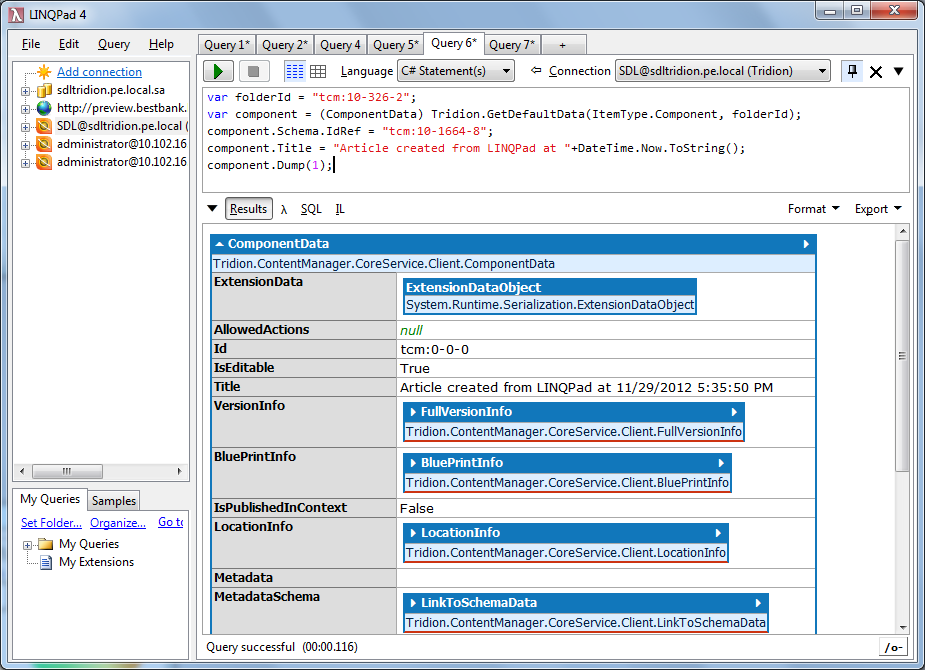The width and height of the screenshot is (925, 670).
Task: Run the query with the green Execute button
Action: tap(219, 71)
